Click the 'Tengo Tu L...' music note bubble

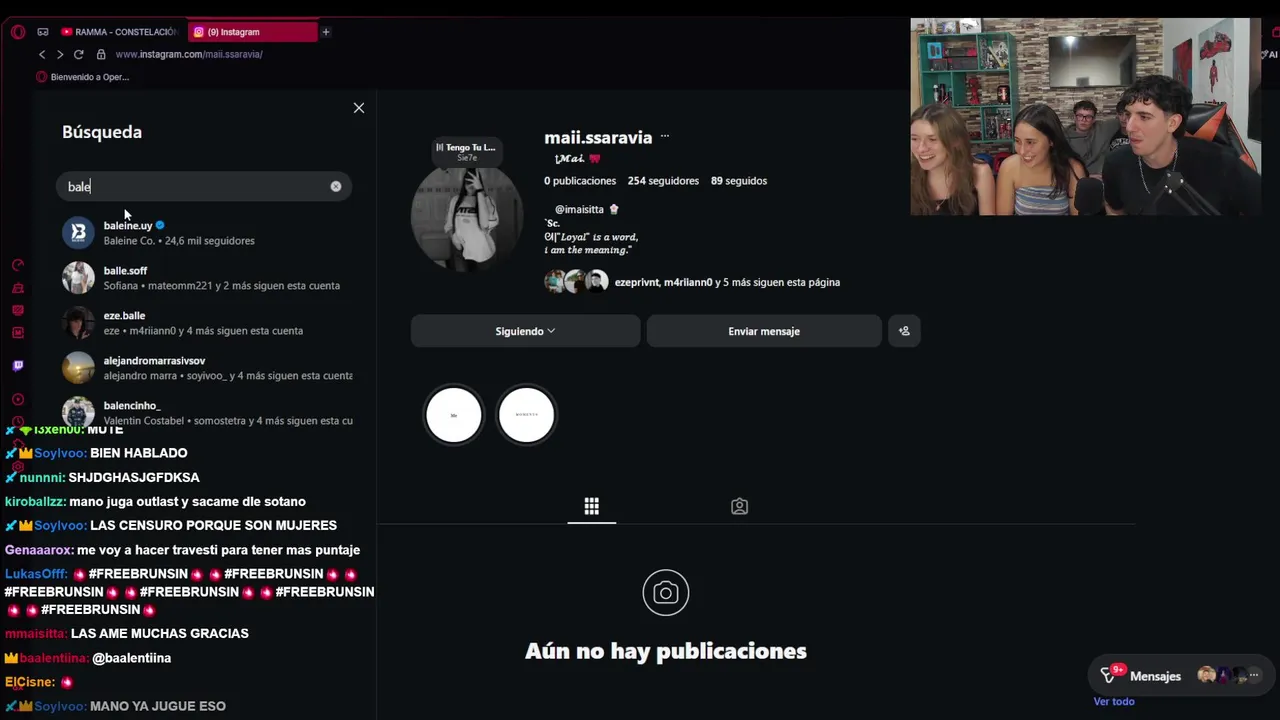[467, 152]
